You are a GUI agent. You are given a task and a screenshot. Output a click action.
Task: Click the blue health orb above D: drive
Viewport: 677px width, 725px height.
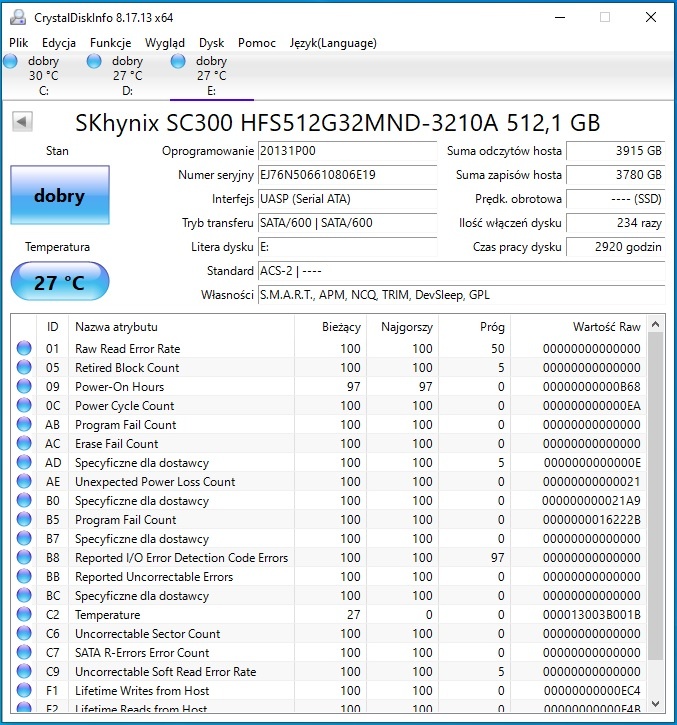pyautogui.click(x=94, y=61)
